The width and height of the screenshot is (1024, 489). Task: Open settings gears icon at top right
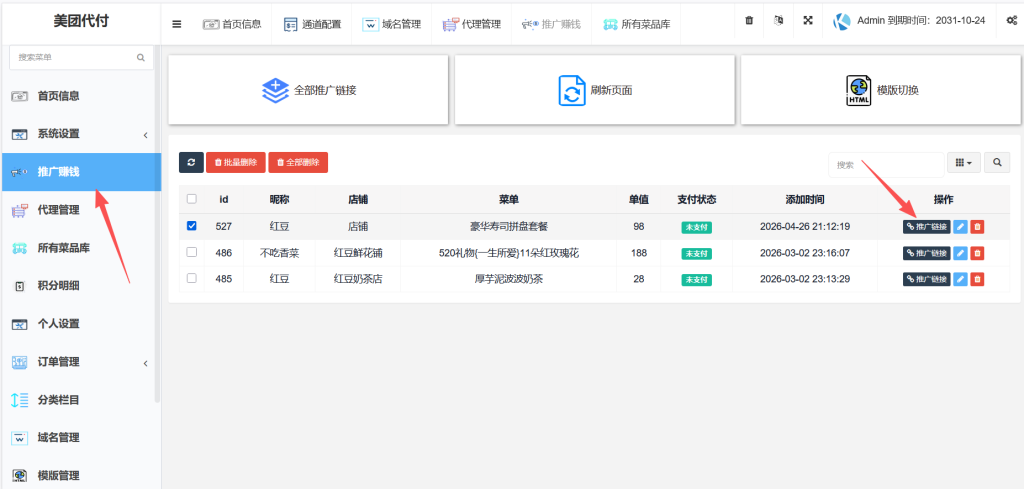1011,20
